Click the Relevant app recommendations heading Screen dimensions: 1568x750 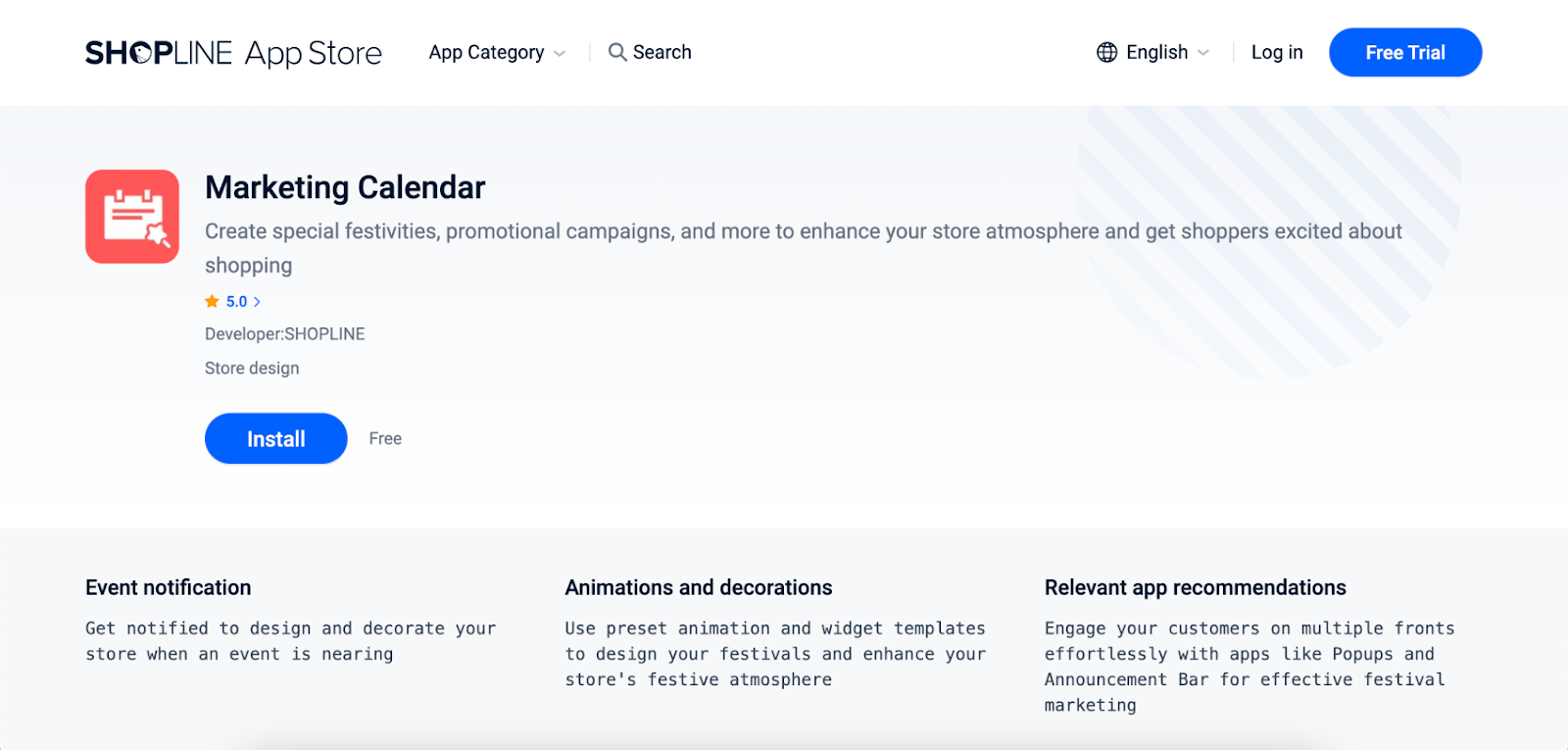click(1195, 587)
